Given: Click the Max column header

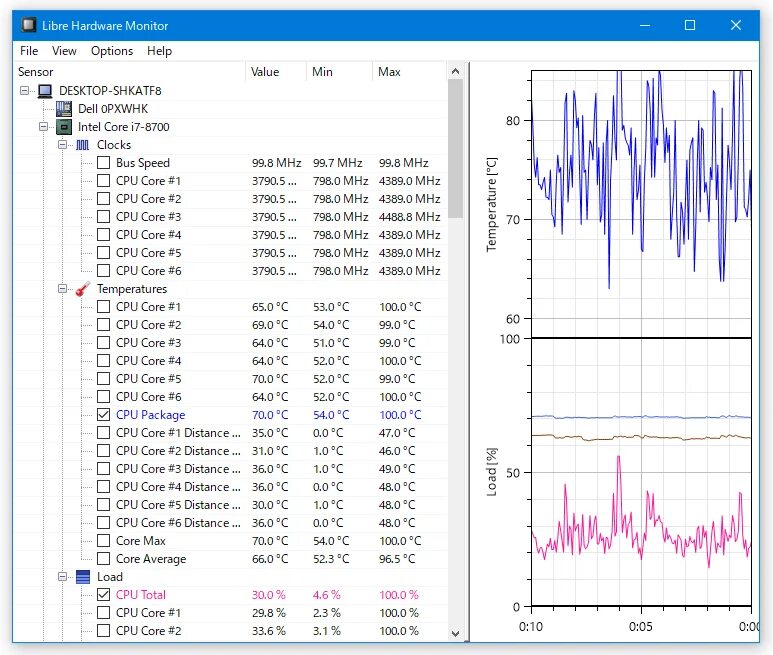Looking at the screenshot, I should [409, 72].
